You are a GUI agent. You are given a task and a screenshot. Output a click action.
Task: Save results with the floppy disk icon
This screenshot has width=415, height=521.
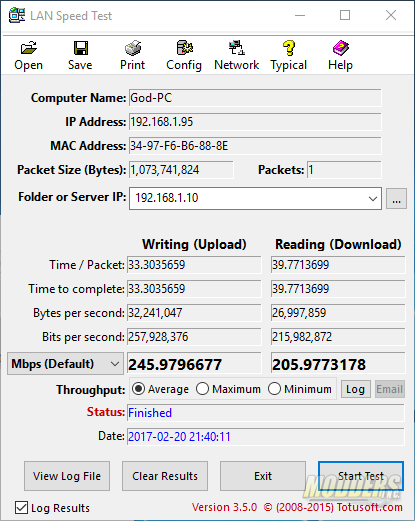[81, 48]
